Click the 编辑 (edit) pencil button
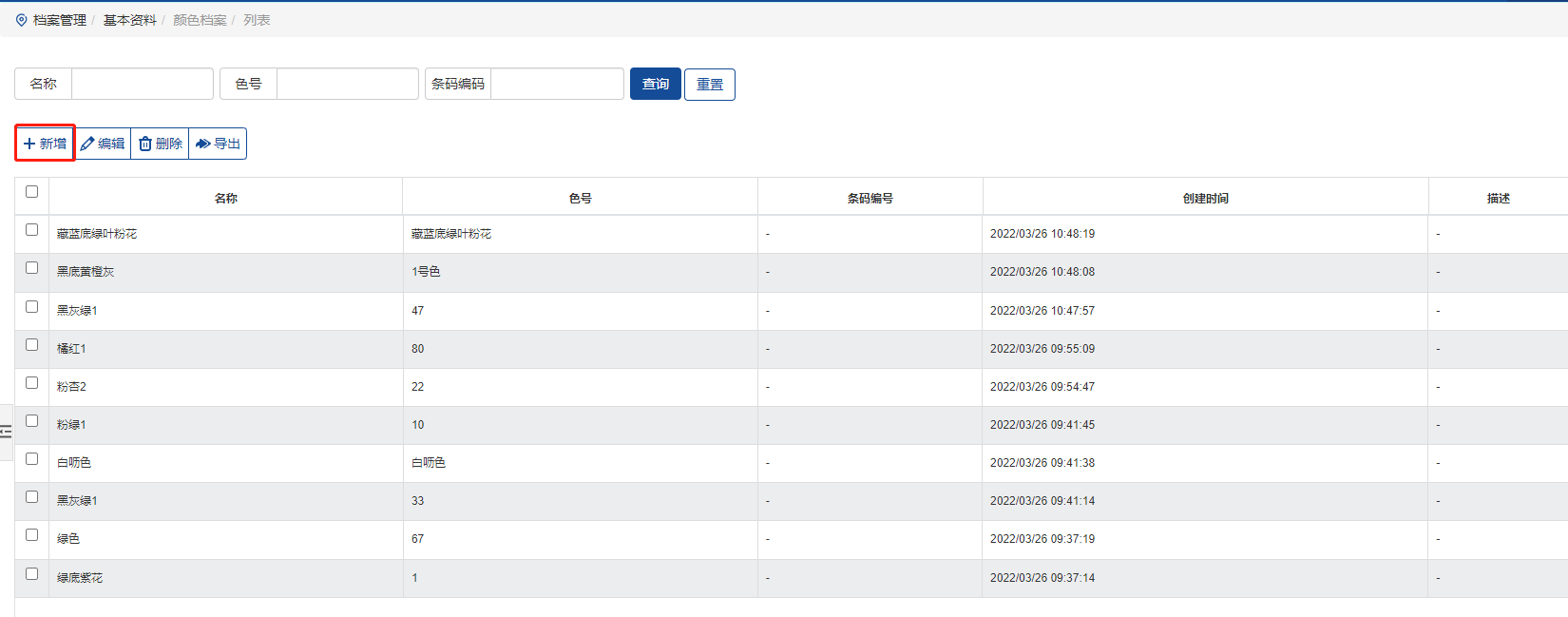Screen dimensions: 1568x617 [103, 144]
